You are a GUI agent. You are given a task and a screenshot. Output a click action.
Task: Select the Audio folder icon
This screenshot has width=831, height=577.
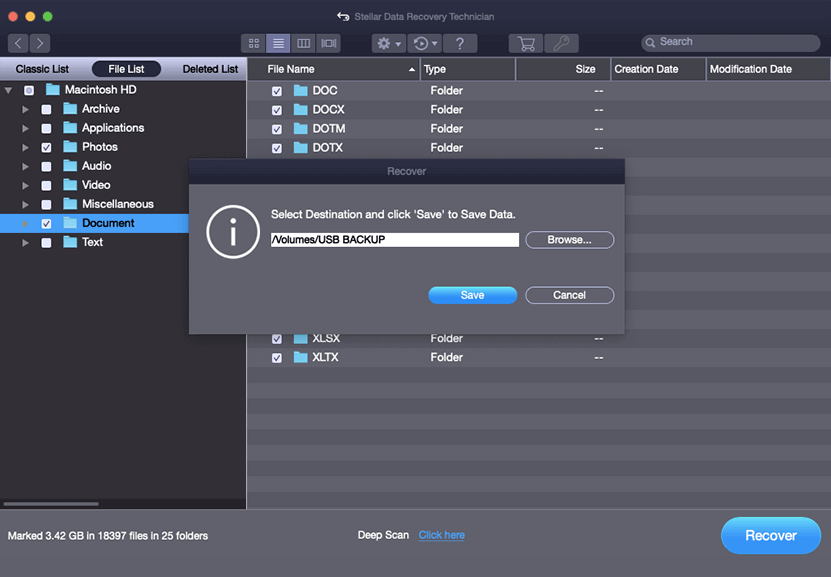pyautogui.click(x=70, y=166)
